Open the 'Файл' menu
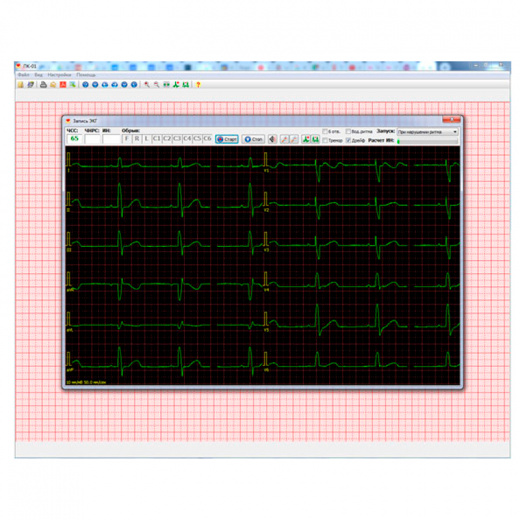Viewport: 520px width, 520px height. tap(23, 75)
